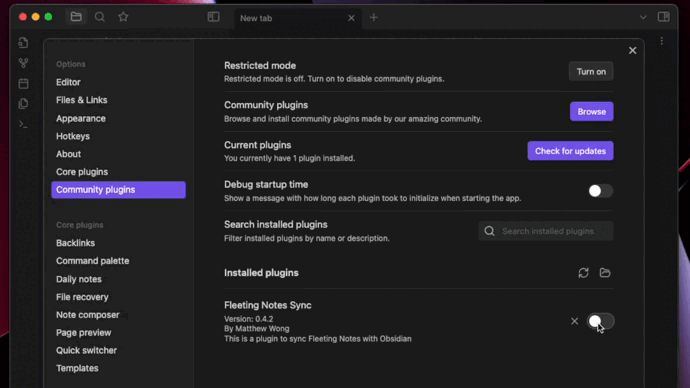Image resolution: width=690 pixels, height=388 pixels.
Task: Open bookmarks star icon
Action: click(x=123, y=17)
